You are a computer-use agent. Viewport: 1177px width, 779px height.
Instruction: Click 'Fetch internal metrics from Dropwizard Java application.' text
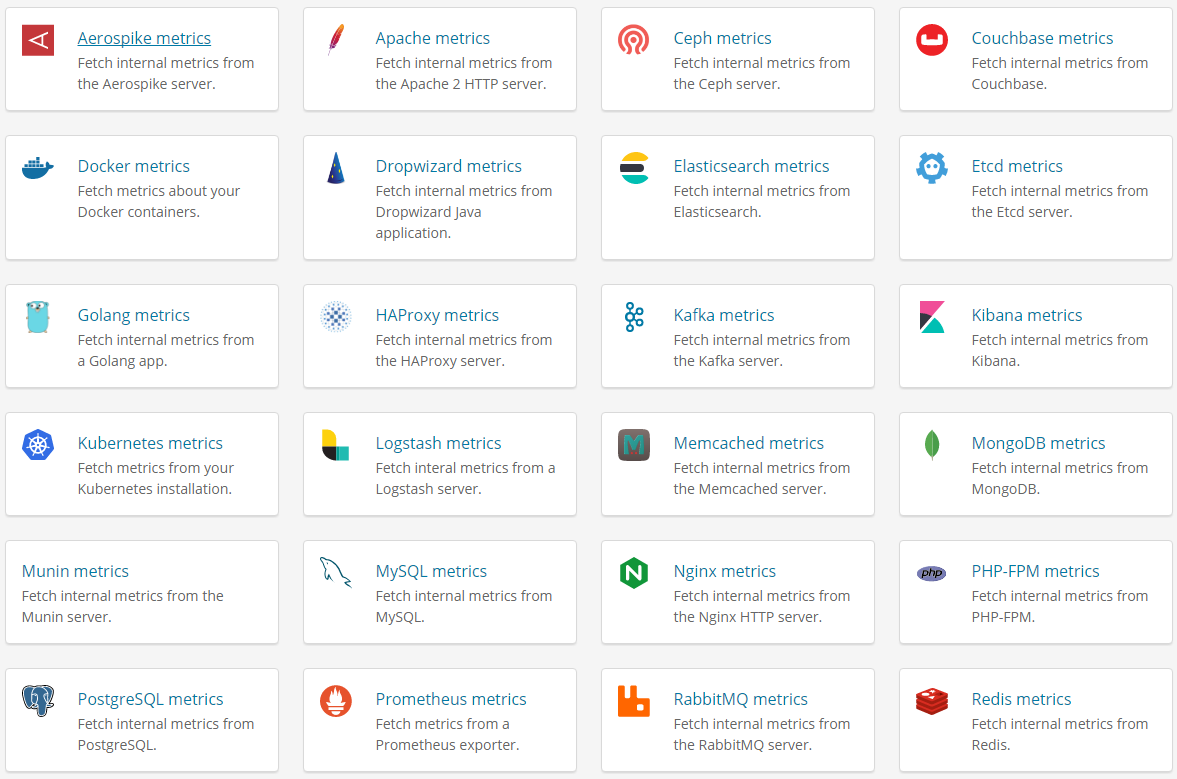click(x=464, y=212)
